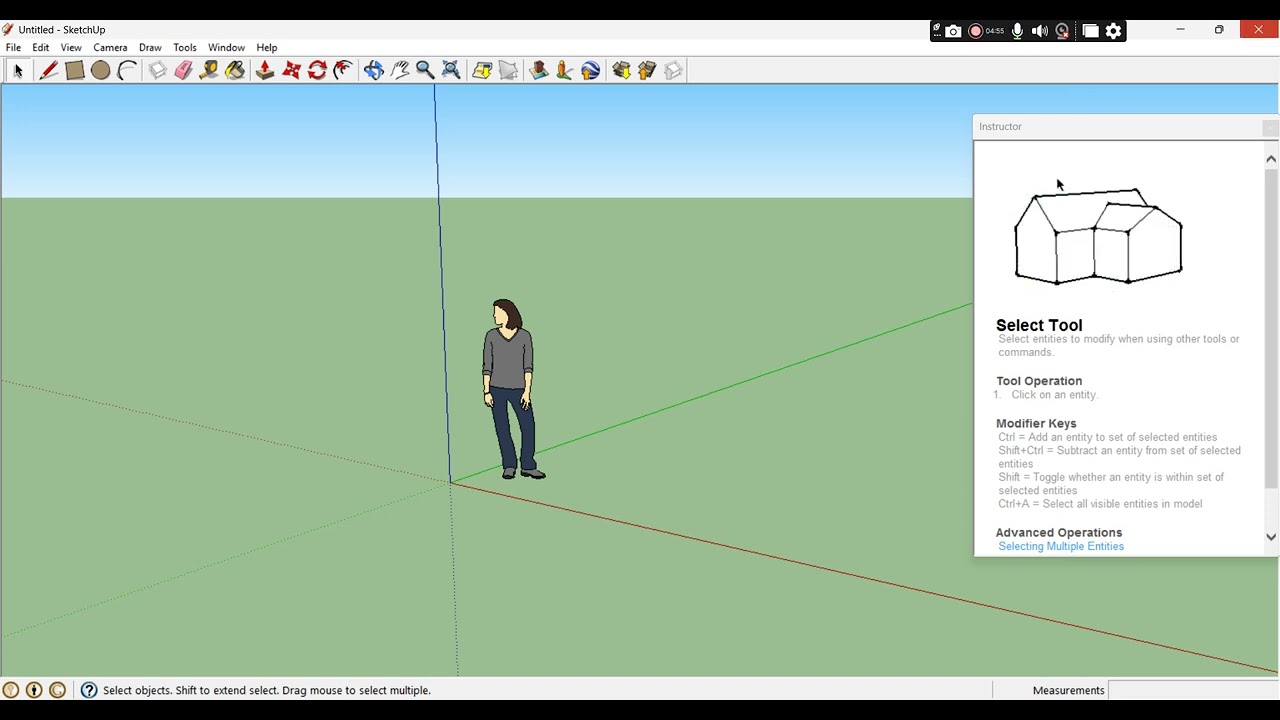Open the Edit menu
This screenshot has width=1280, height=720.
point(40,47)
